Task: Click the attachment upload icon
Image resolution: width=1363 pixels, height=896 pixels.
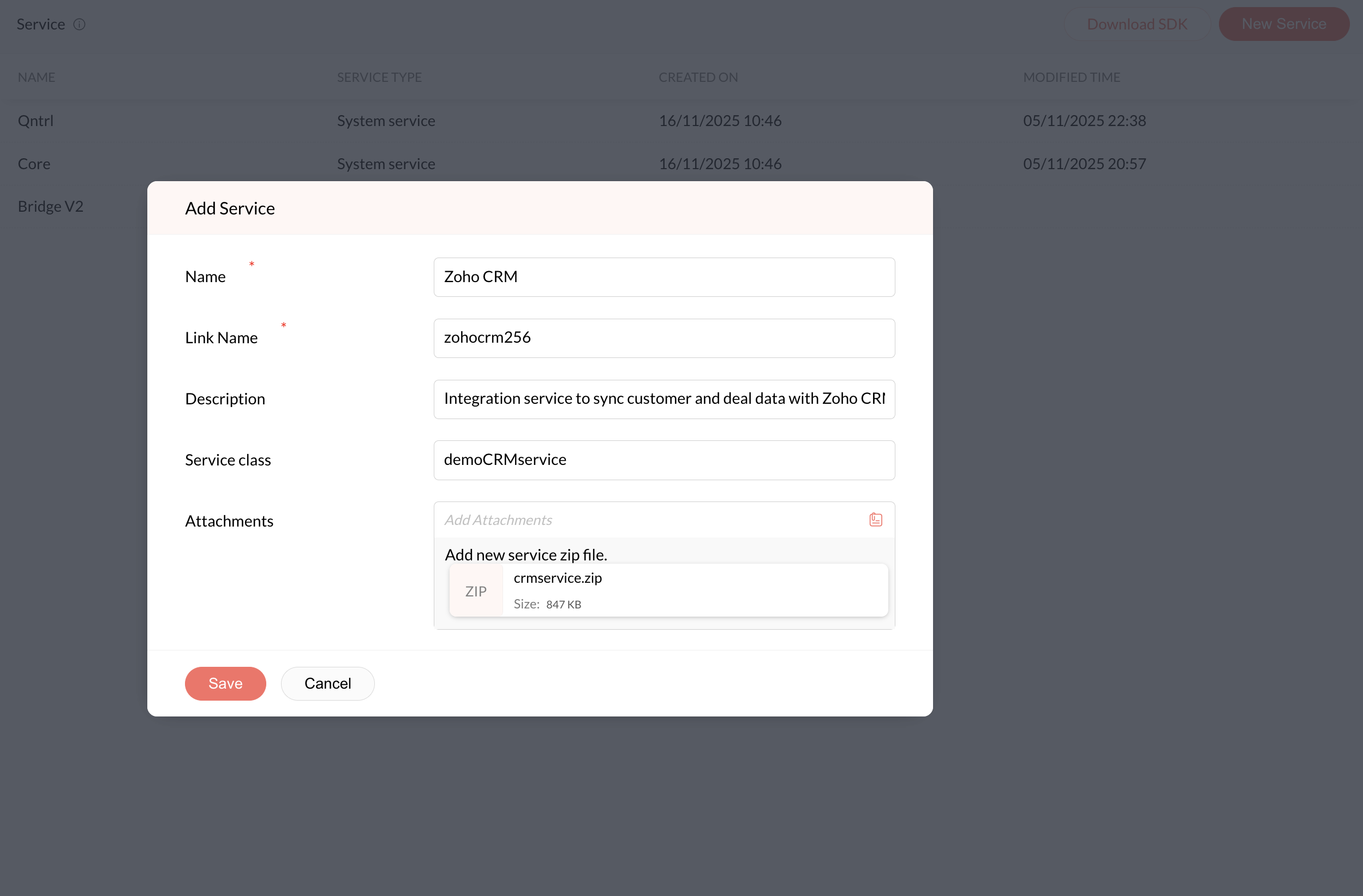Action: [875, 519]
